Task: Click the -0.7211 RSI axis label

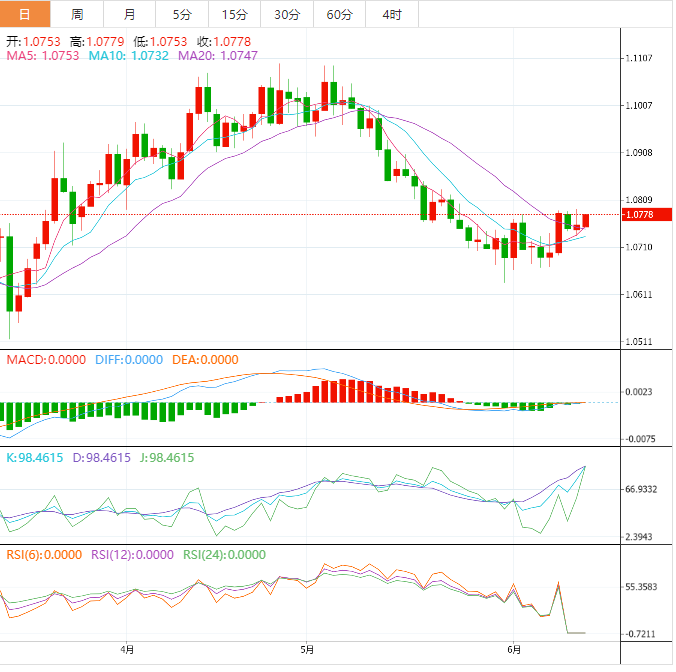Action: coord(640,634)
